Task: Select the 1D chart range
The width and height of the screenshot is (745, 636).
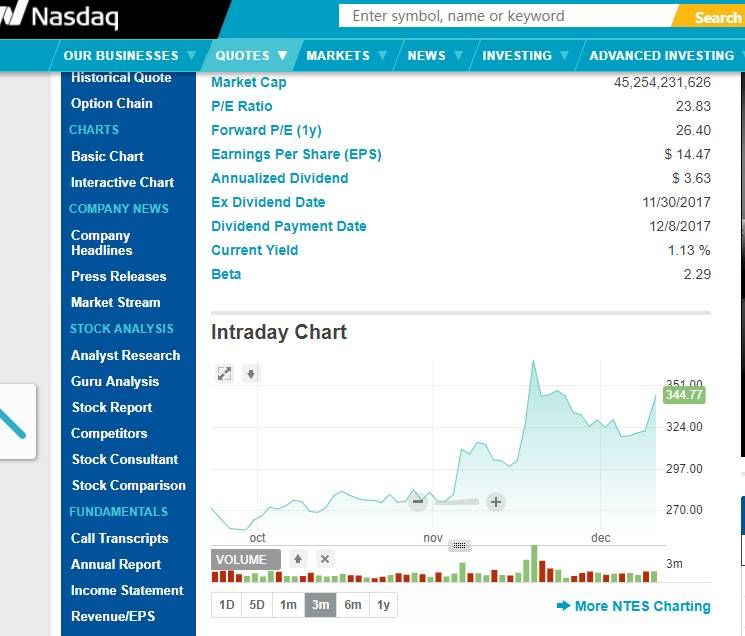Action: (227, 605)
